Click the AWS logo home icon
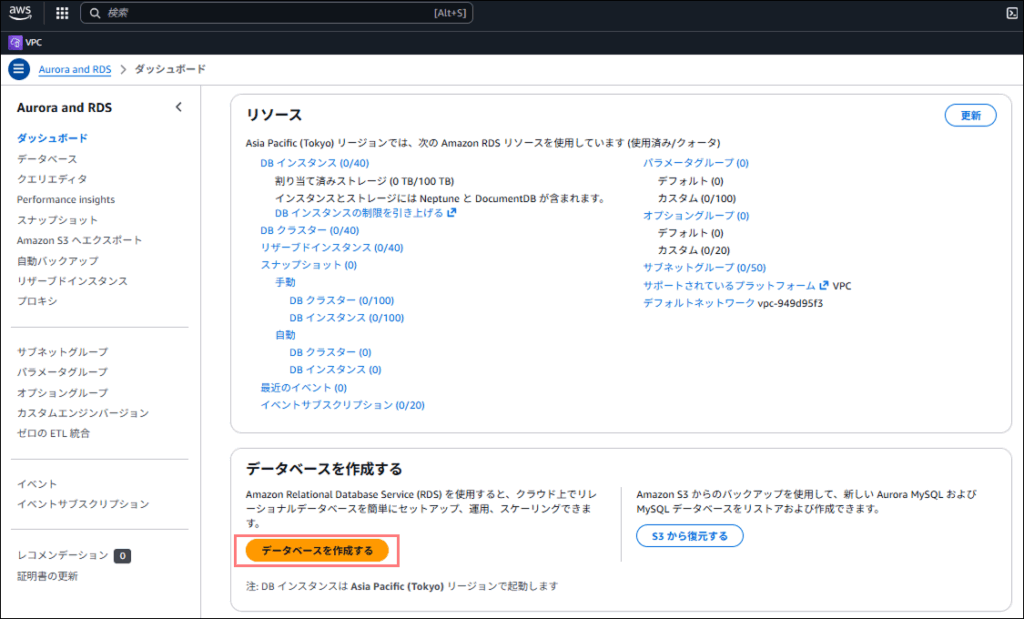Image resolution: width=1024 pixels, height=619 pixels. point(23,13)
